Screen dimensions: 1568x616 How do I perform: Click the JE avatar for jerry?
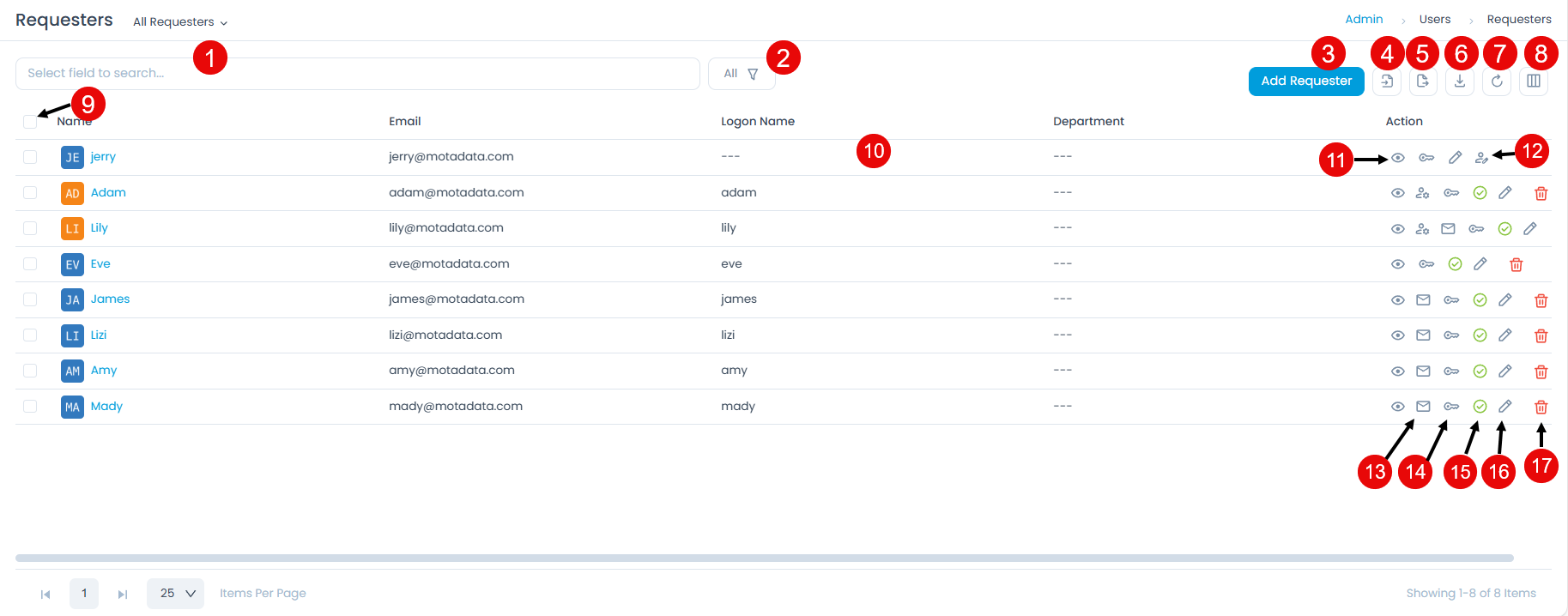(x=72, y=158)
